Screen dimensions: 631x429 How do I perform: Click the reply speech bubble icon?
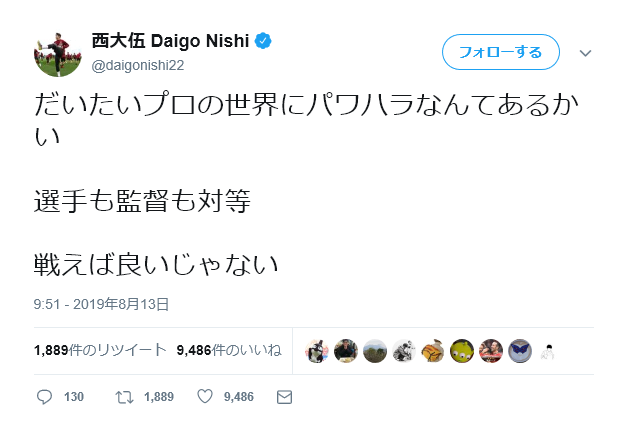[44, 397]
